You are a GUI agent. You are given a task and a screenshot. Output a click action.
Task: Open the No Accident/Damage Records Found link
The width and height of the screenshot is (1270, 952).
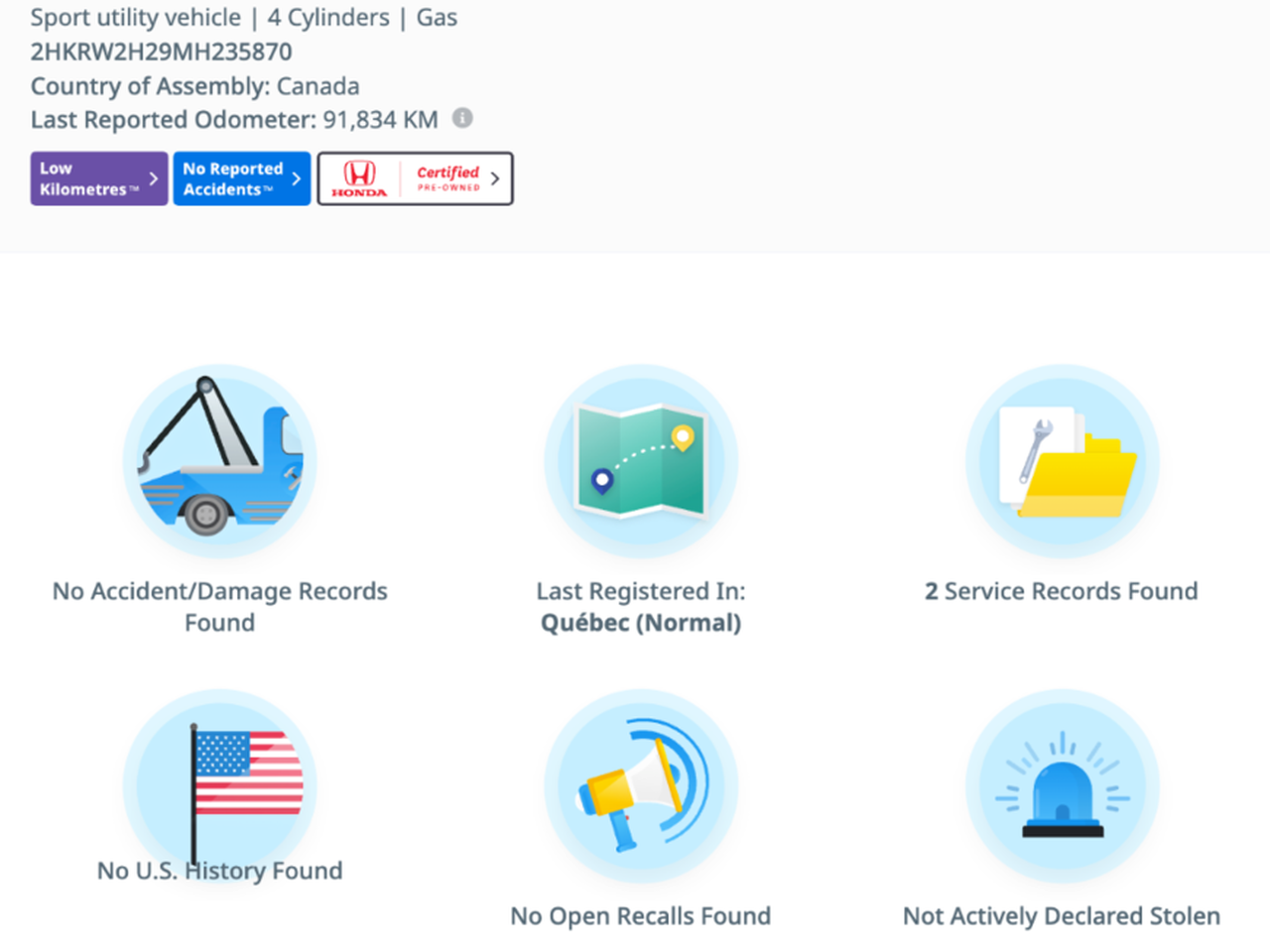pos(220,606)
